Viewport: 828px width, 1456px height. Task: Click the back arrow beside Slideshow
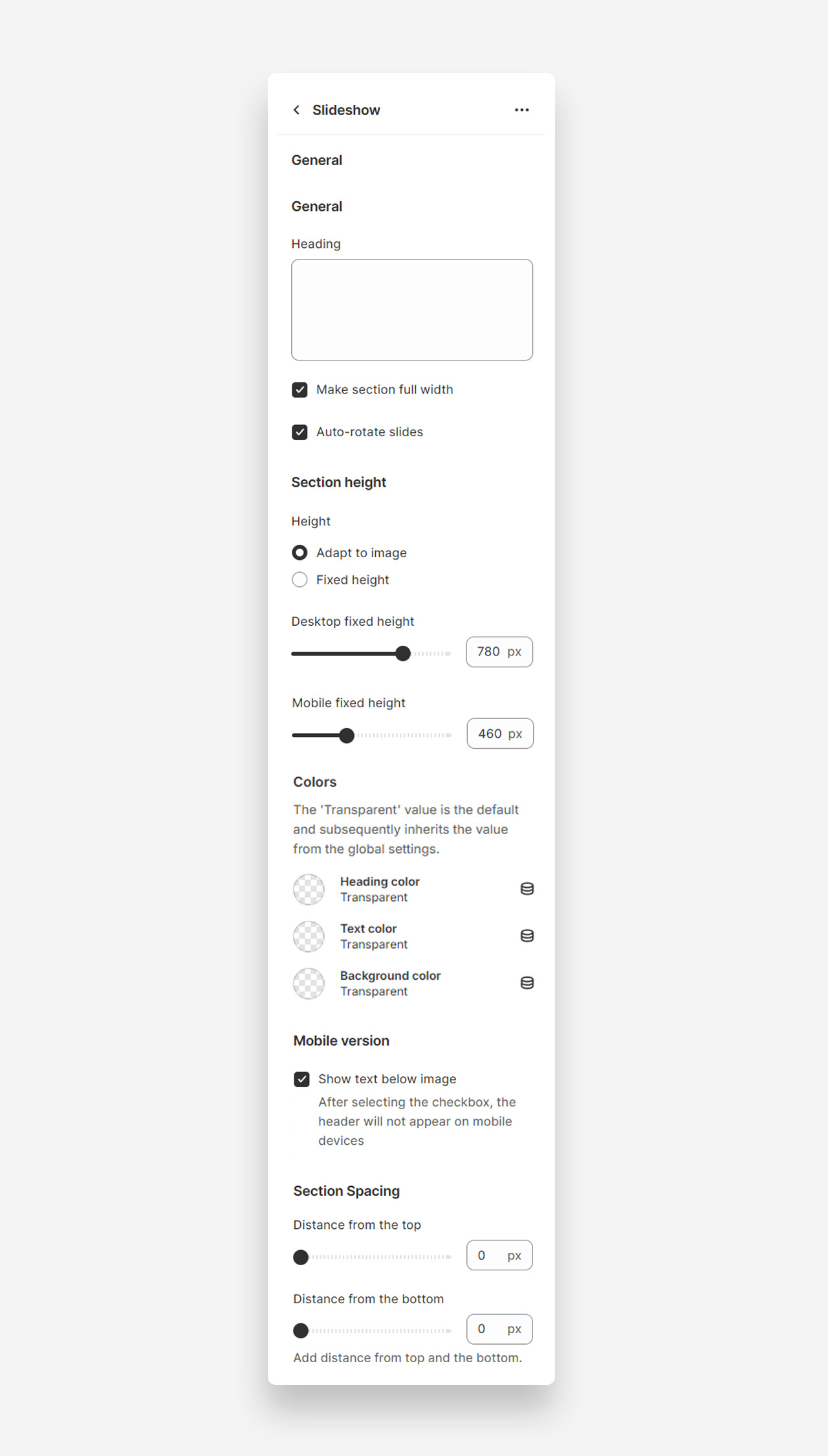point(296,110)
